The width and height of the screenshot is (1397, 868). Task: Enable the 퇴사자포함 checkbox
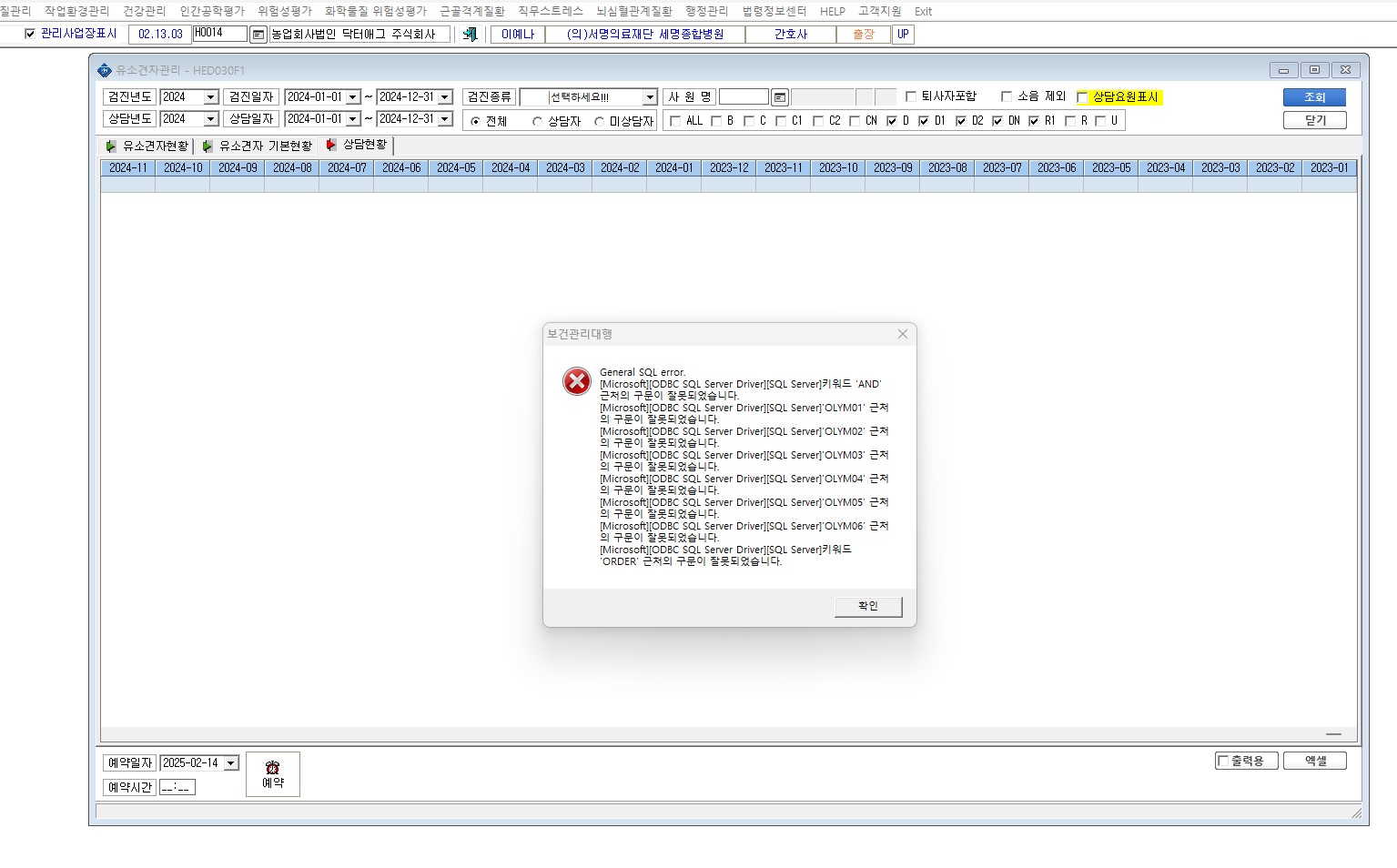coord(911,96)
